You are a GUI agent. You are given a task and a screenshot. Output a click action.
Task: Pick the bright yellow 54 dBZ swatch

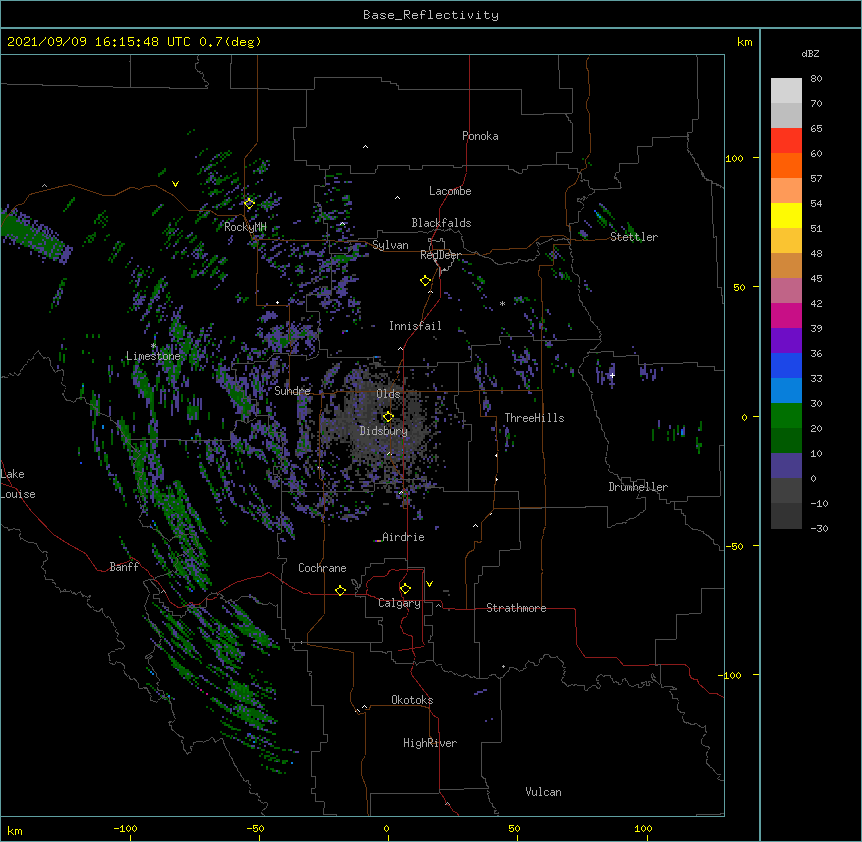786,215
